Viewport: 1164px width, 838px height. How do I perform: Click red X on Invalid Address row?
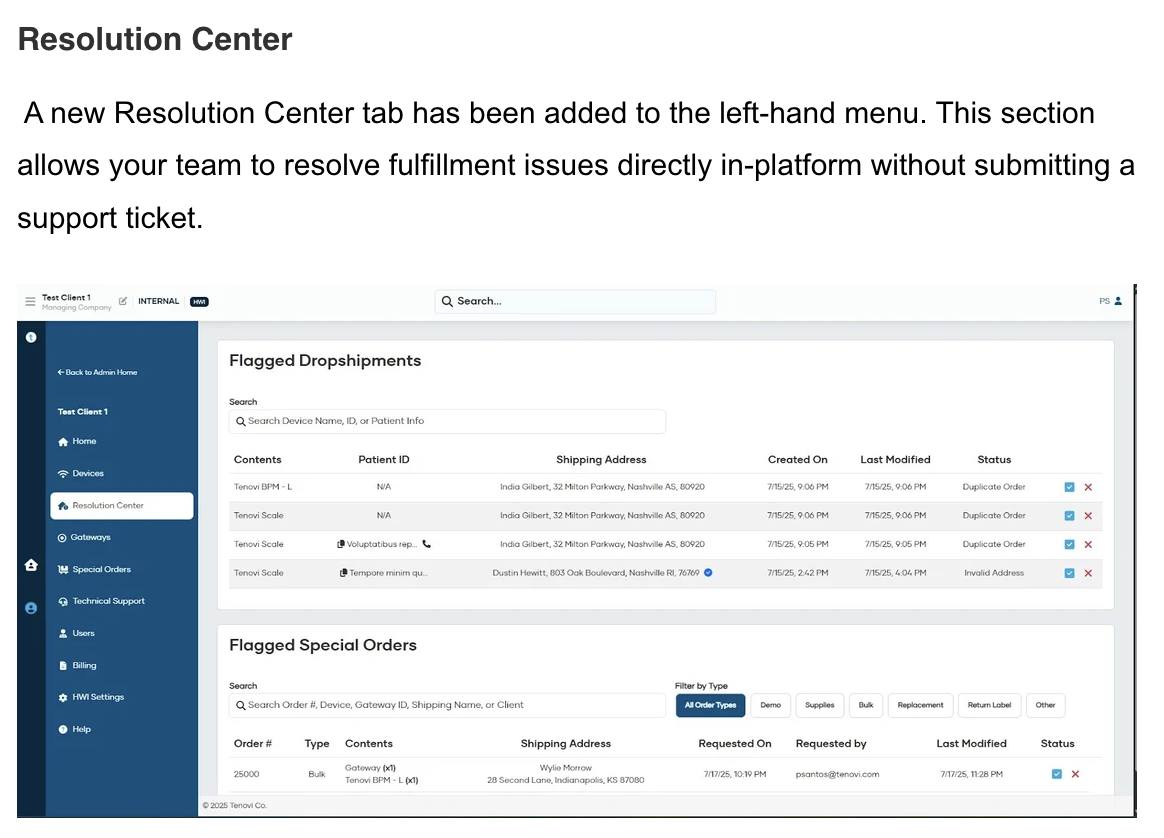1088,573
